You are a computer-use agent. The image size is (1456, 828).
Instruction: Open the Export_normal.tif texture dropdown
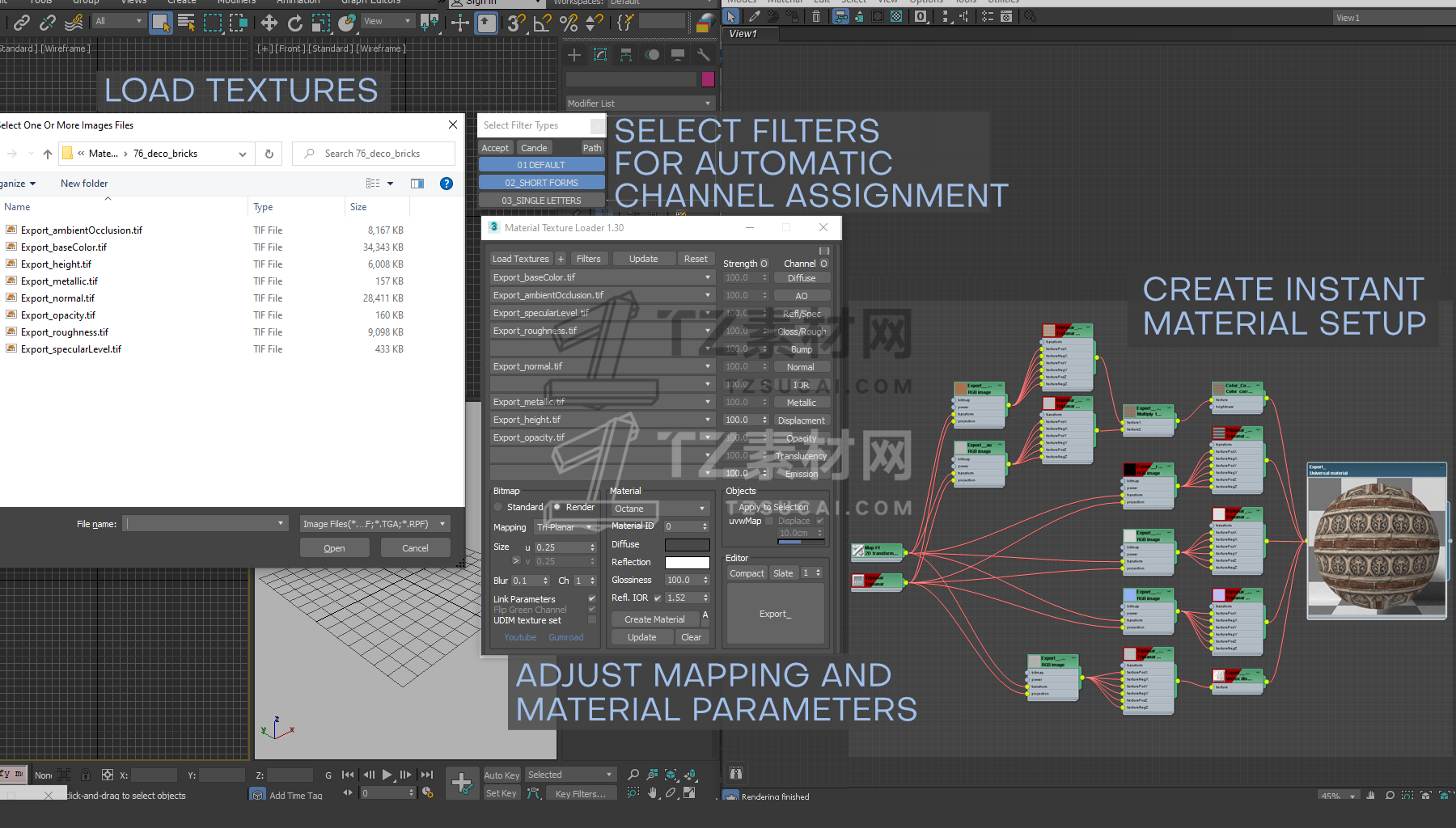click(x=602, y=366)
